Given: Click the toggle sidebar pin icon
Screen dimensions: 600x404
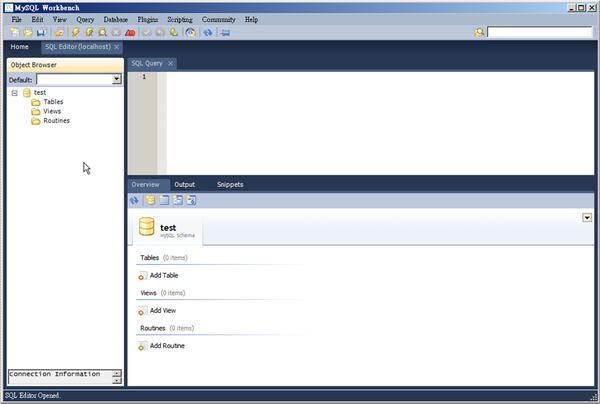Looking at the screenshot, I should tap(225, 33).
